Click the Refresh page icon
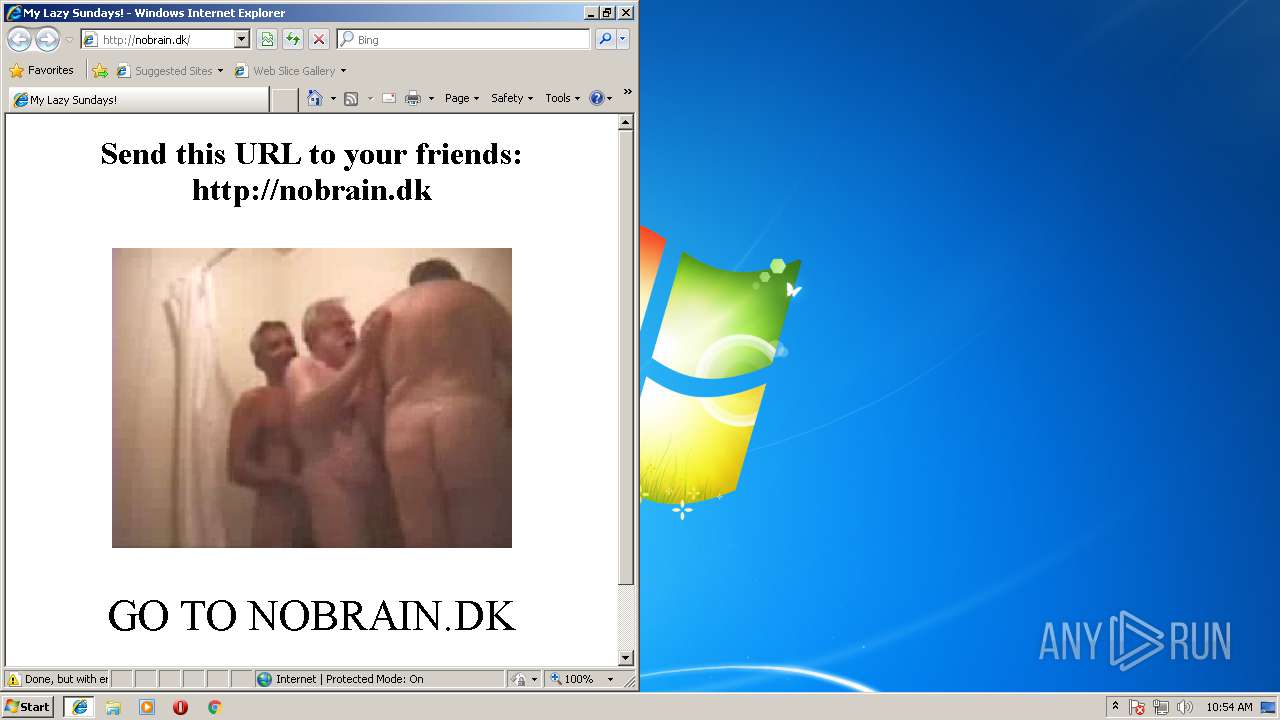The height and width of the screenshot is (720, 1280). tap(293, 39)
